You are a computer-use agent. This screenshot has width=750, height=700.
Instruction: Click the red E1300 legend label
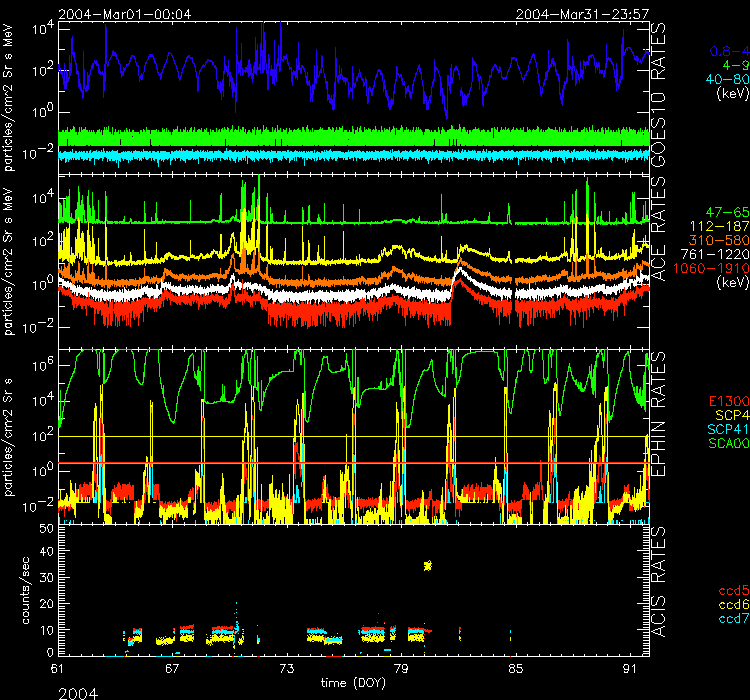click(x=727, y=401)
